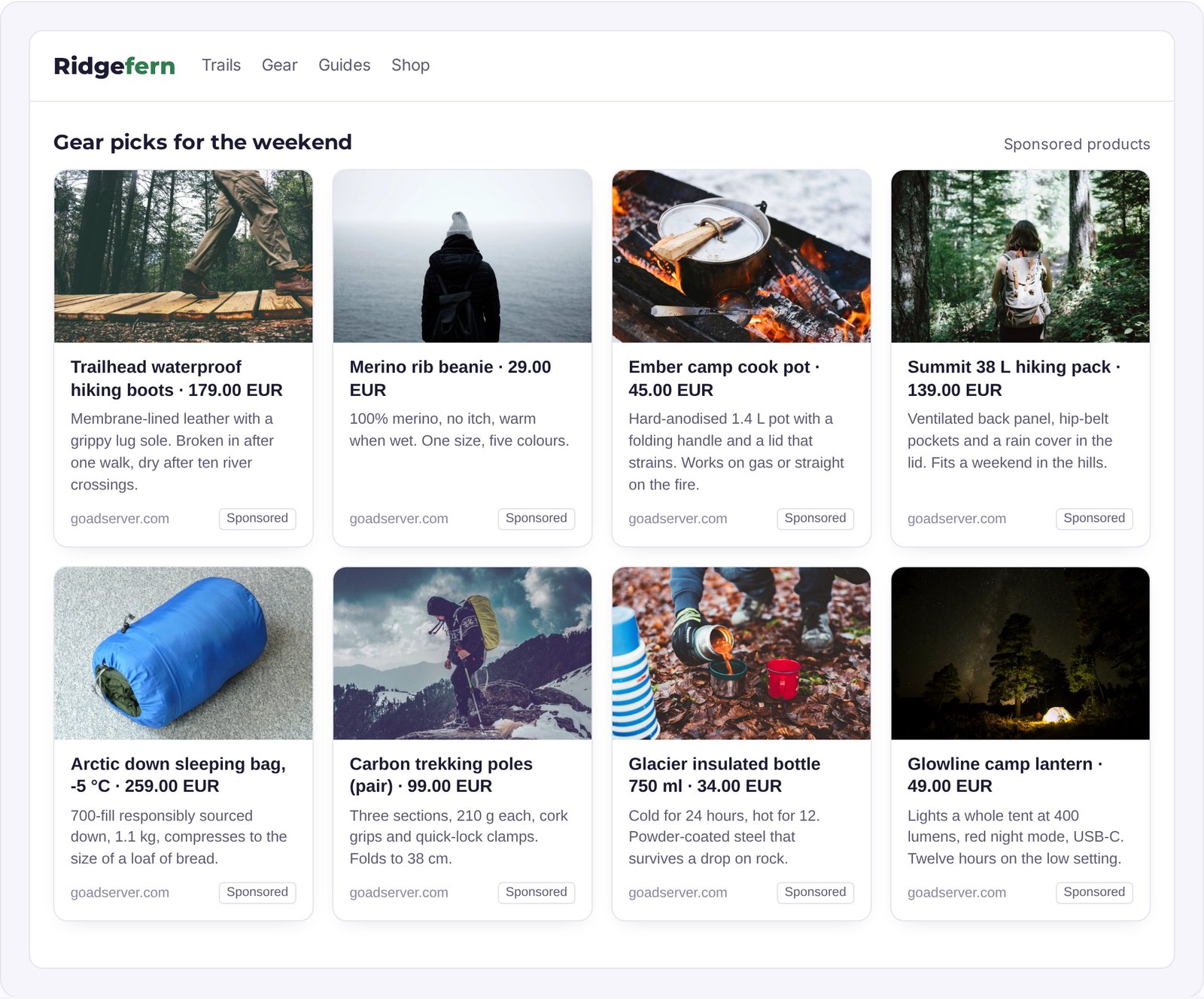Click goadserver.com under the sleeping bag
The width and height of the screenshot is (1204, 999).
[120, 893]
